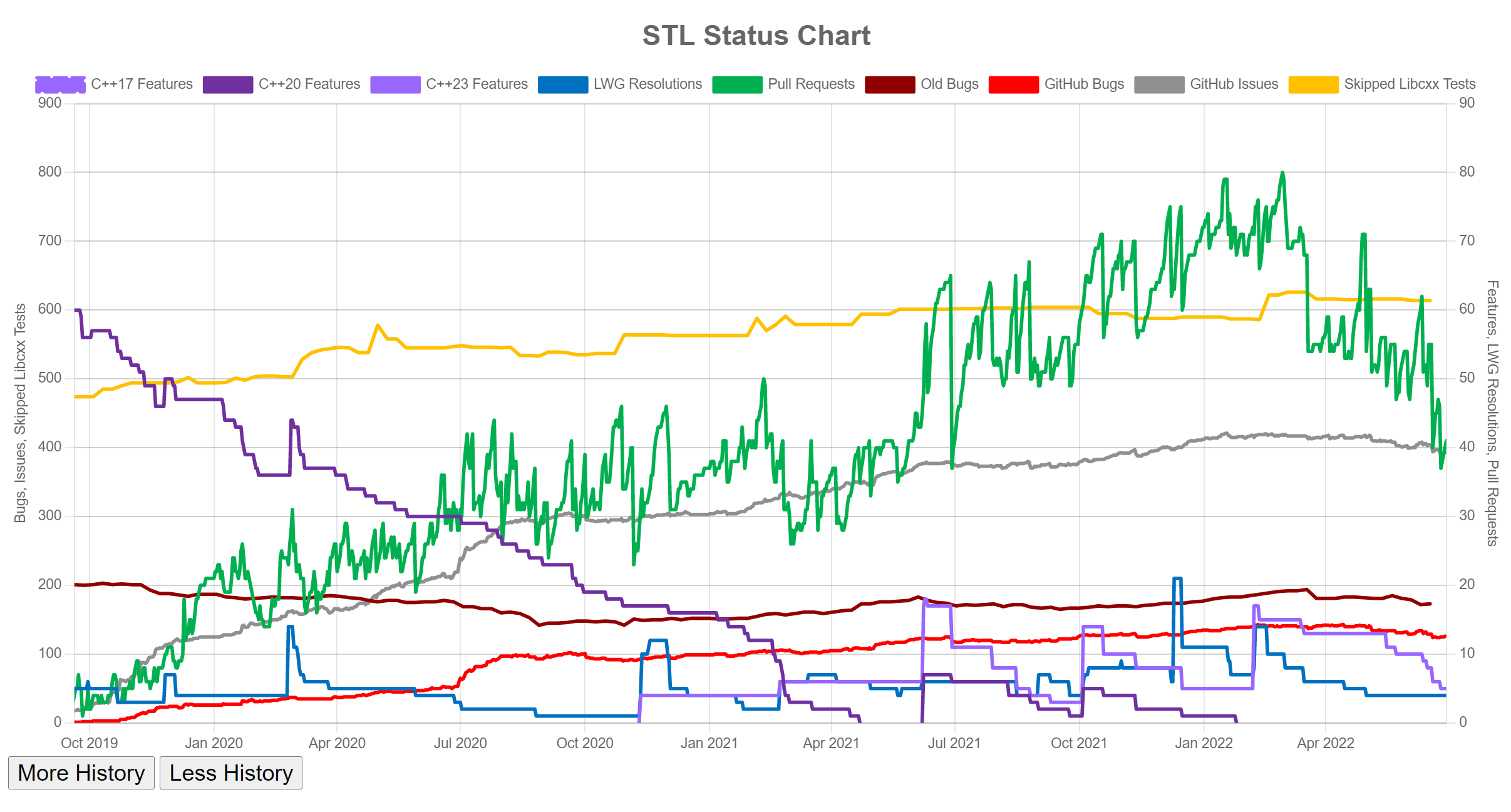Click the Oct 2019 x-axis label
1511x812 pixels.
tap(89, 743)
